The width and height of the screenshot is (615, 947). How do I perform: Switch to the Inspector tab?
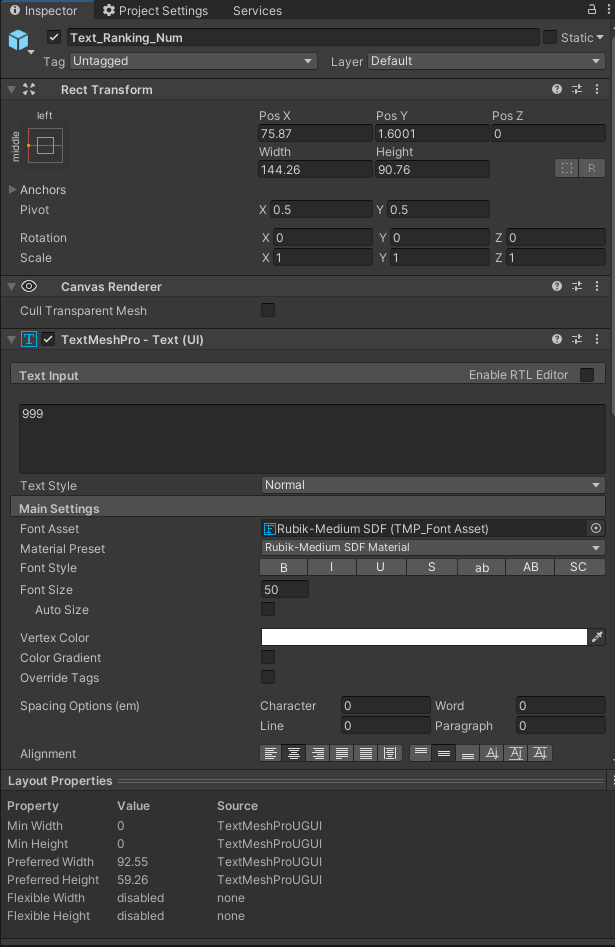tap(45, 10)
